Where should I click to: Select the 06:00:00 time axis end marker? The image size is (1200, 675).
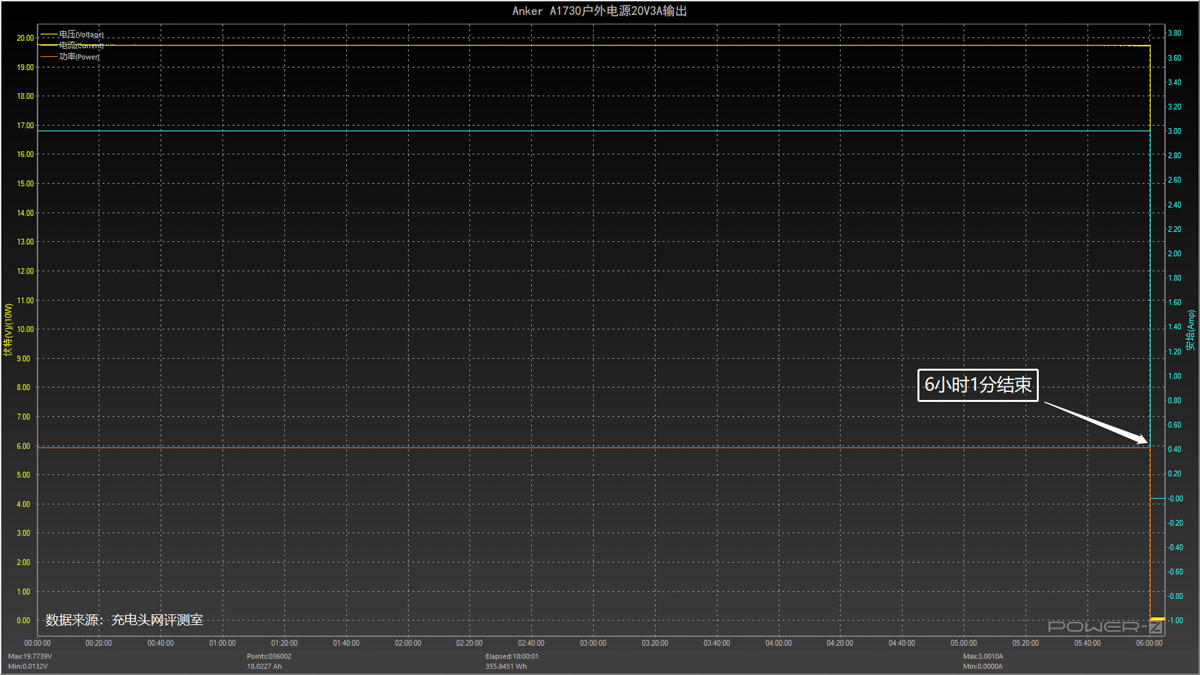pyautogui.click(x=1149, y=643)
